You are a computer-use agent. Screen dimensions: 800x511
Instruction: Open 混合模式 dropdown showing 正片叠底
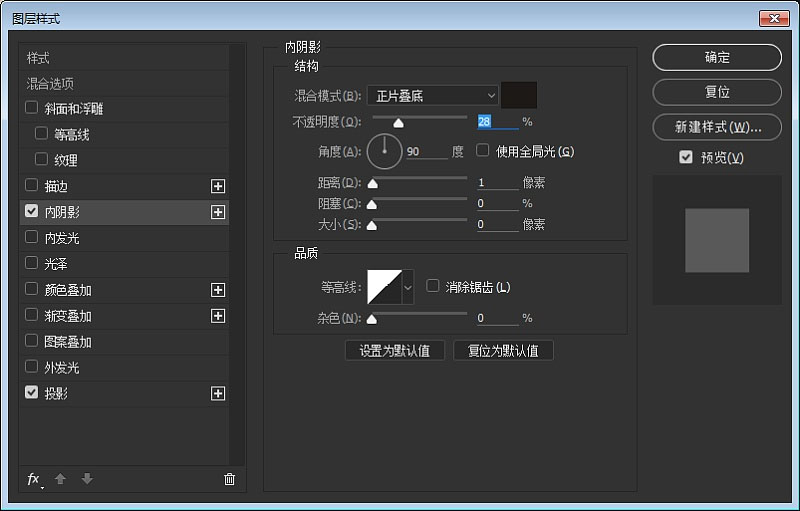[433, 95]
